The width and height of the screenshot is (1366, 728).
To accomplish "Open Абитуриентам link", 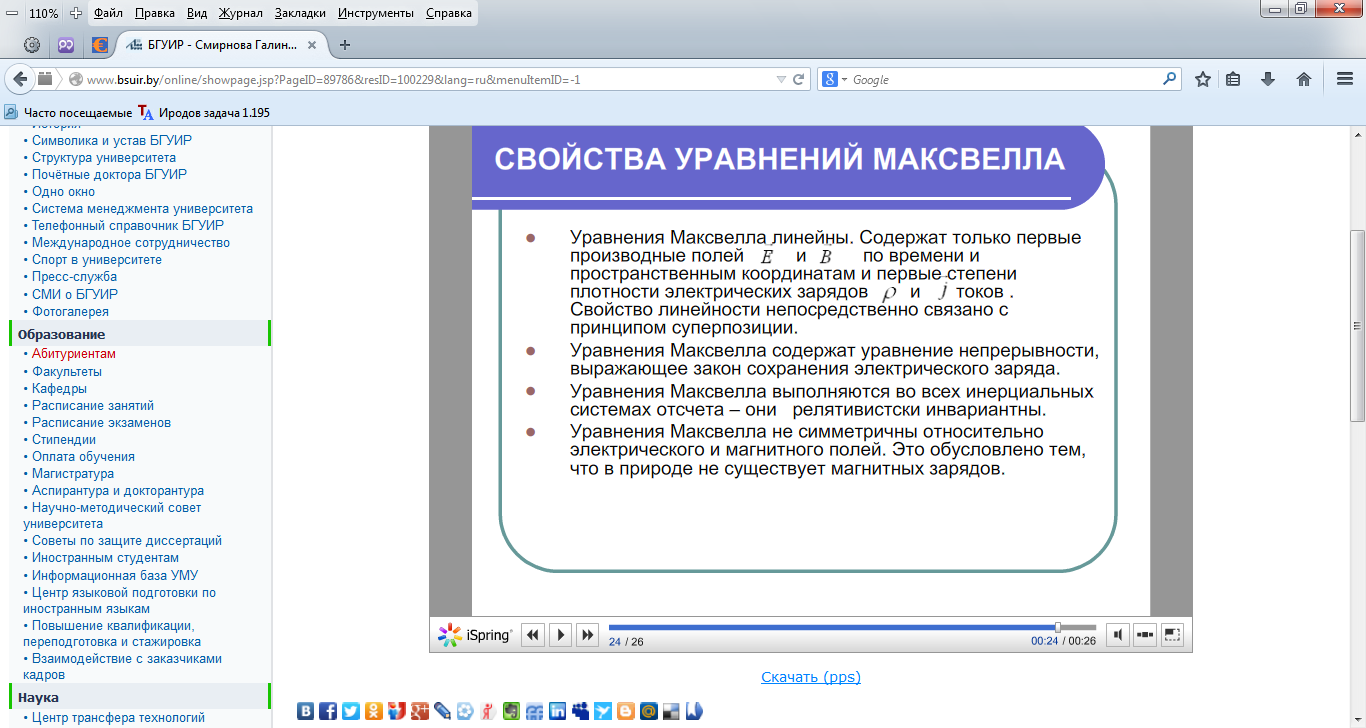I will tap(74, 354).
